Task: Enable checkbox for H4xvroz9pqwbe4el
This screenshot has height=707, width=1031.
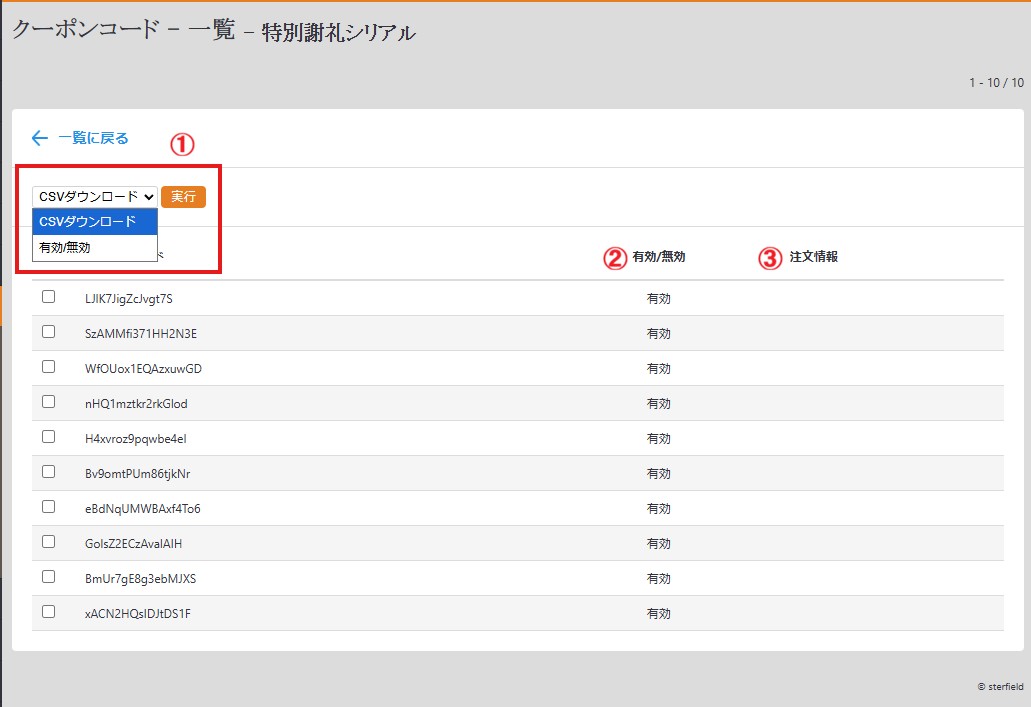Action: [x=48, y=437]
